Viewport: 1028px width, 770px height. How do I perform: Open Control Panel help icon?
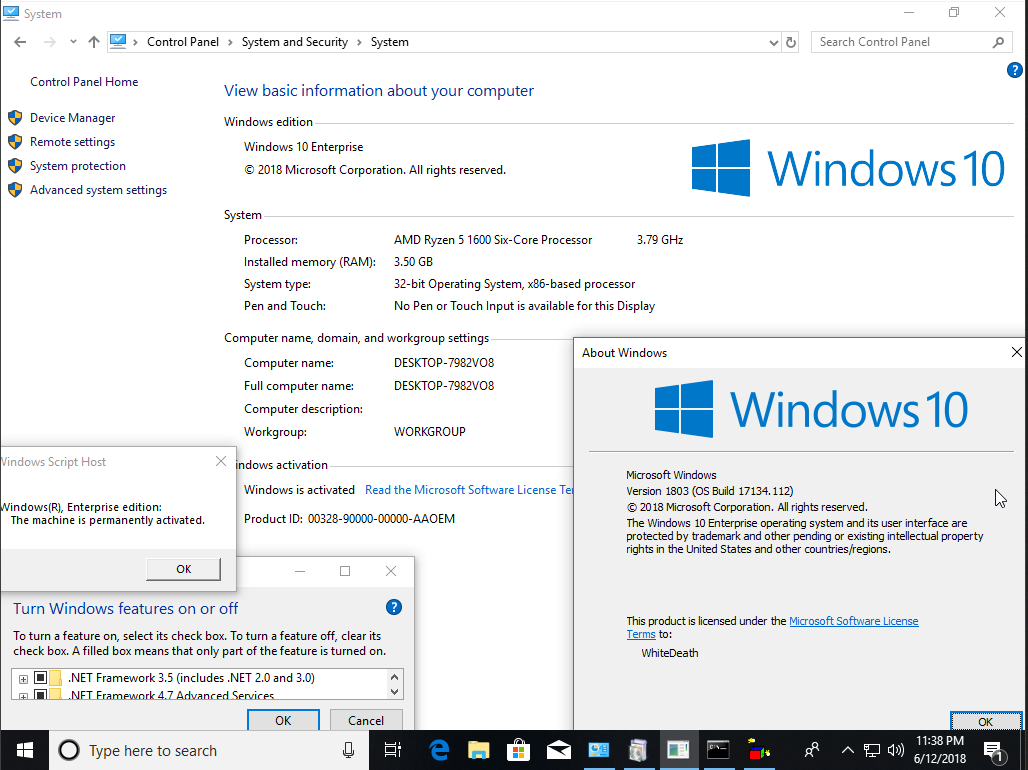(x=1014, y=70)
